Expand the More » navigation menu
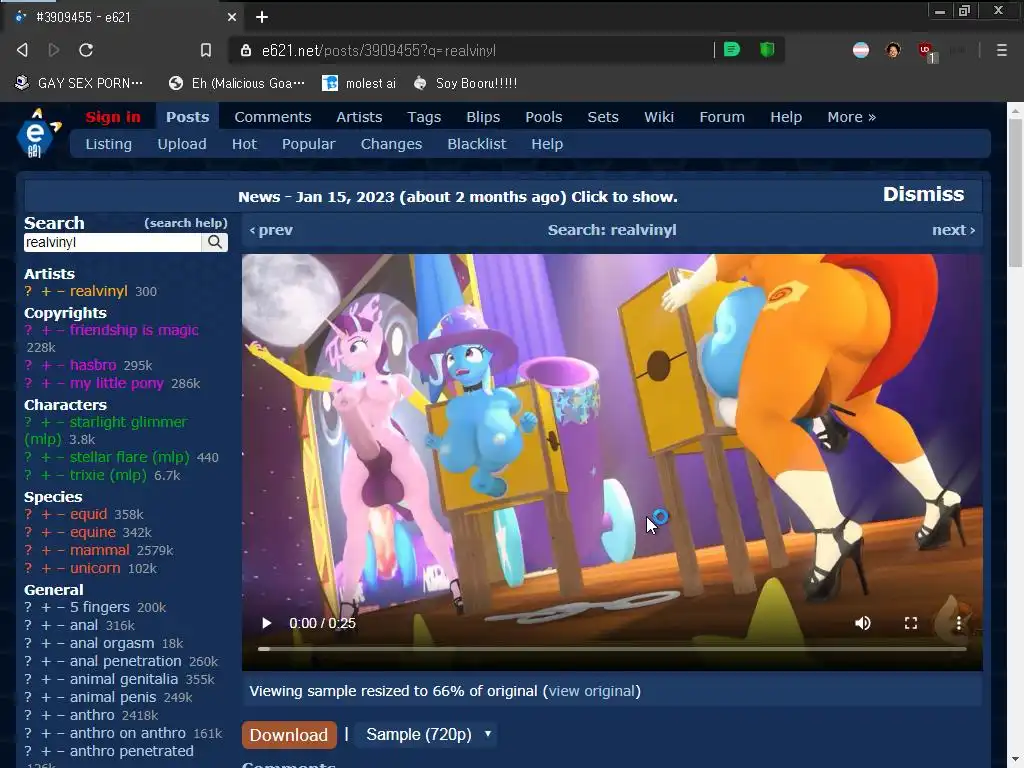 pyautogui.click(x=851, y=117)
